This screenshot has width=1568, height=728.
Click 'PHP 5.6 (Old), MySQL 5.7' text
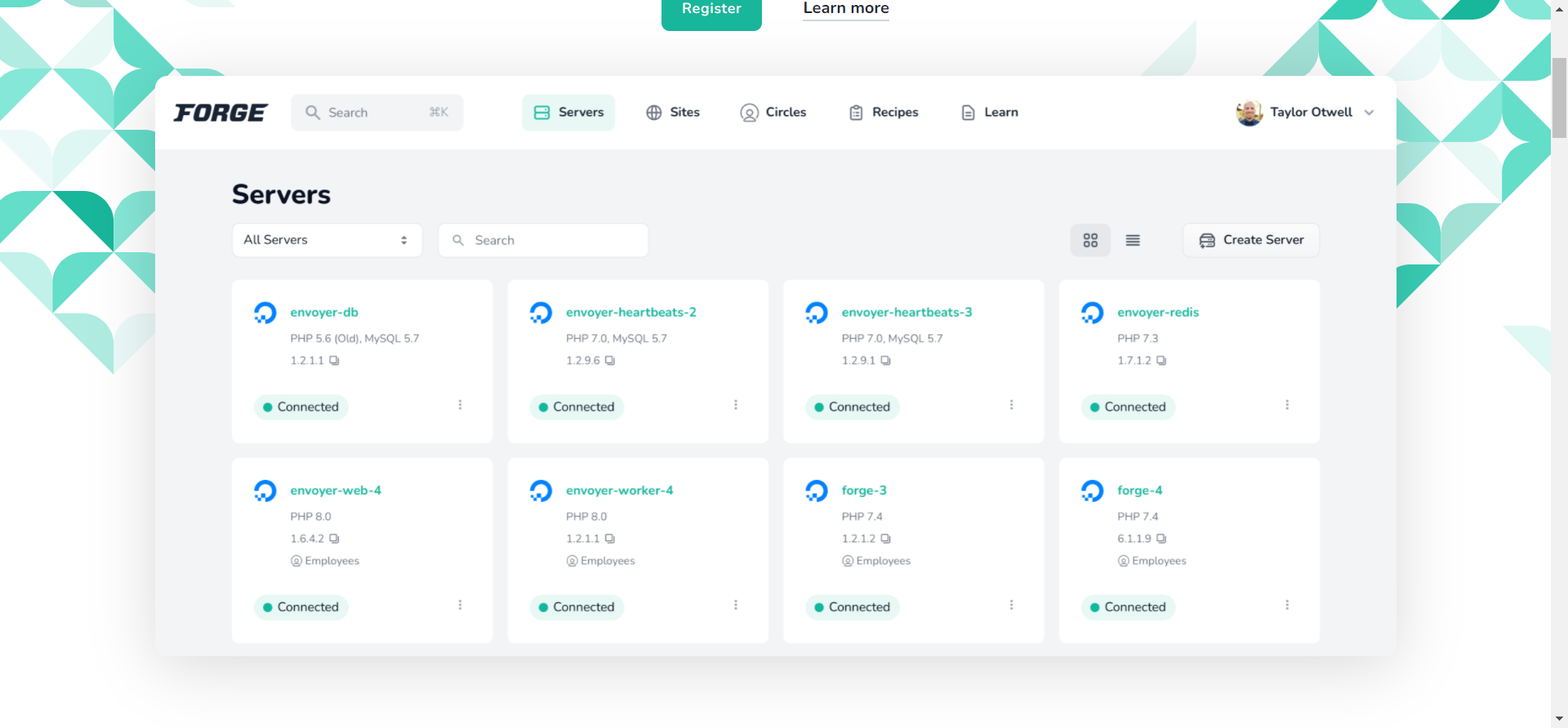(354, 339)
